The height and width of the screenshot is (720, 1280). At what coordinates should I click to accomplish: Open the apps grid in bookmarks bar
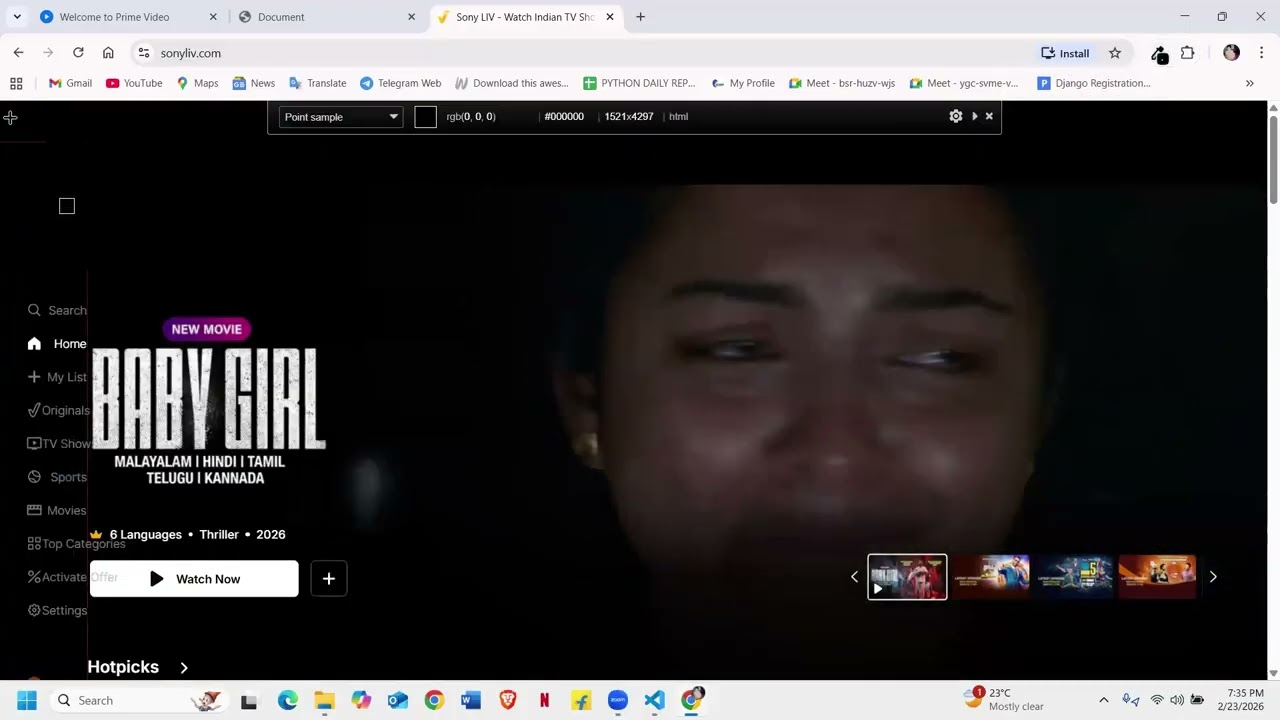tap(16, 83)
